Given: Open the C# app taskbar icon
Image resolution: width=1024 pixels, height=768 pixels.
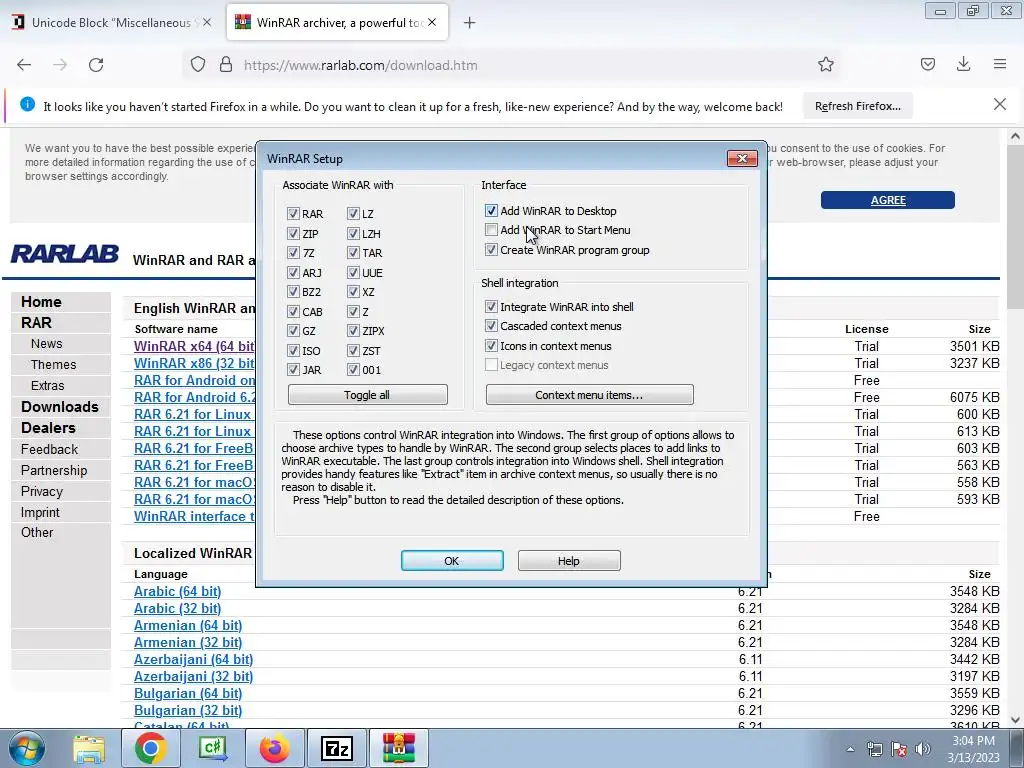Looking at the screenshot, I should click(x=213, y=748).
